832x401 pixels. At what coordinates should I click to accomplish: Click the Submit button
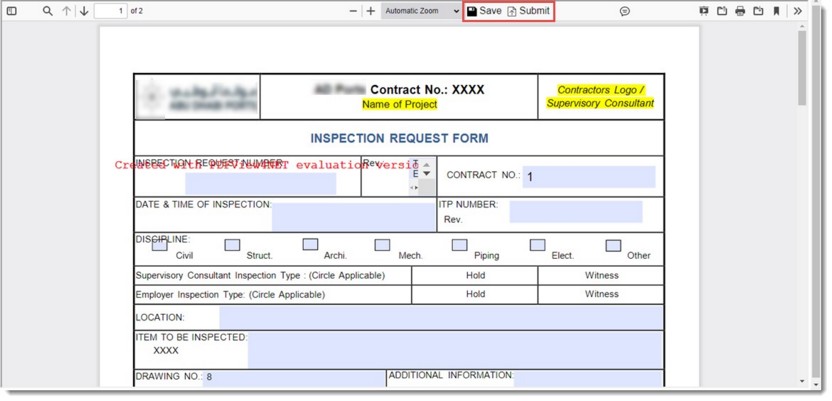tap(528, 11)
